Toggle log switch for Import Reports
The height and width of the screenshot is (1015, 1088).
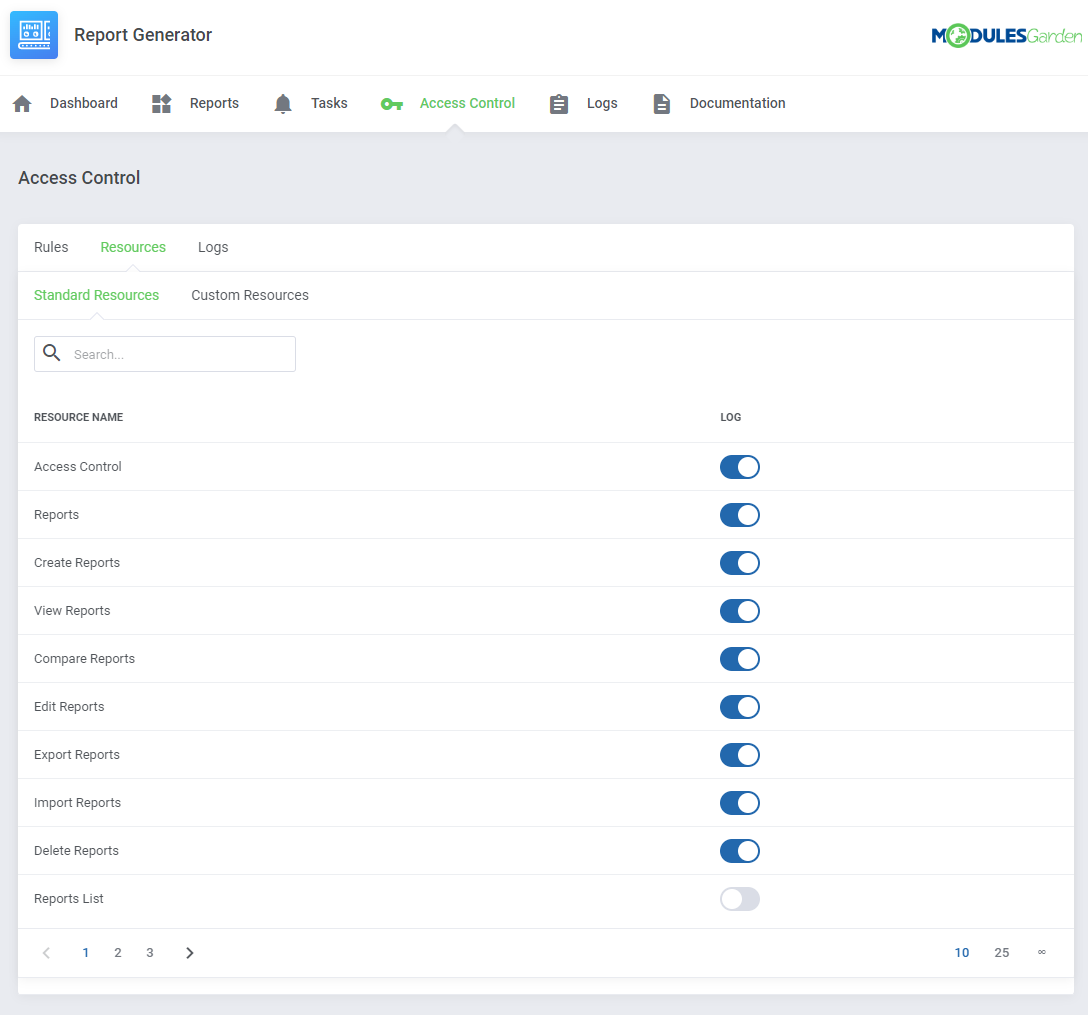[740, 803]
